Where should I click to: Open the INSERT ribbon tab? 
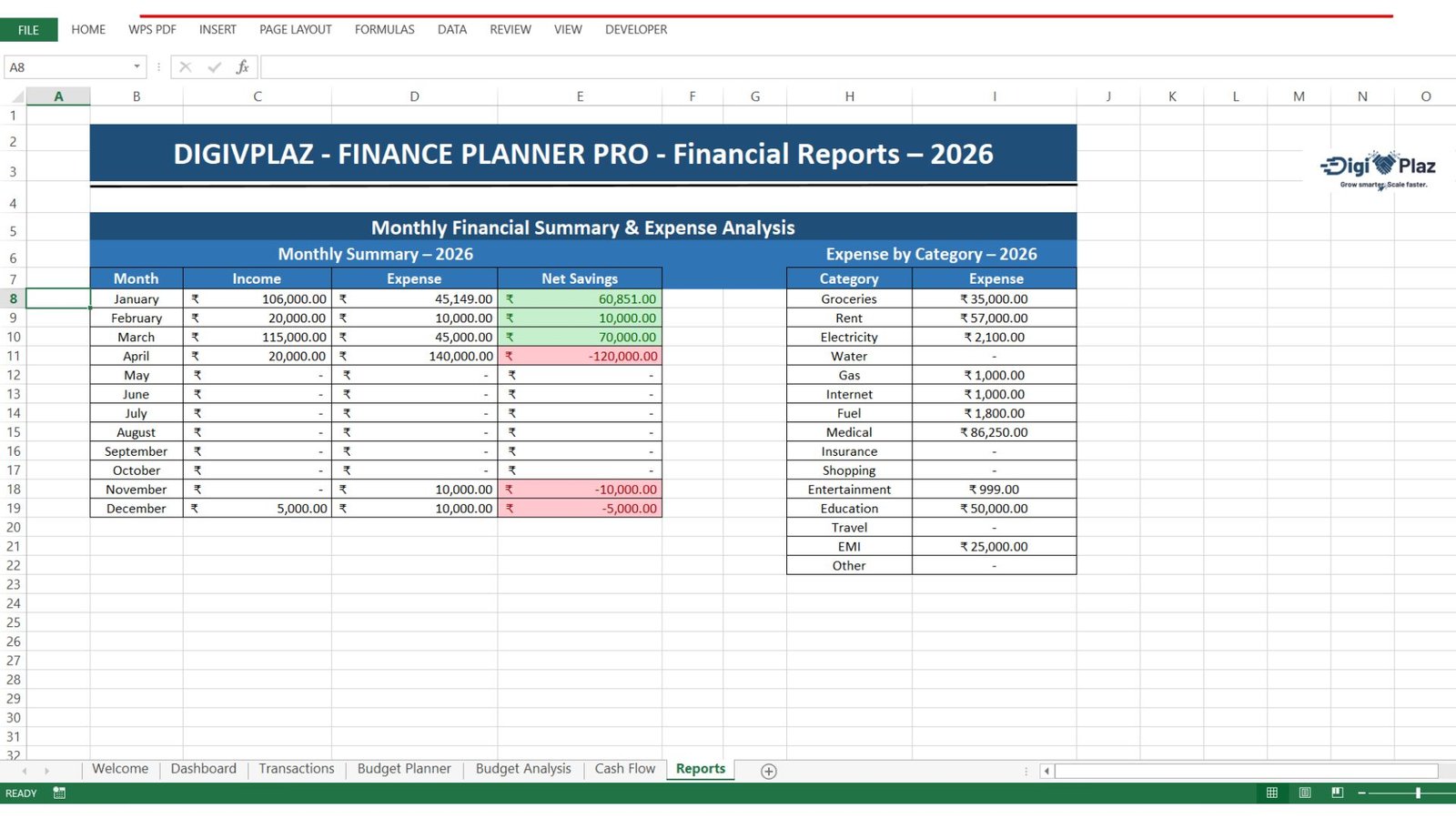(x=217, y=30)
